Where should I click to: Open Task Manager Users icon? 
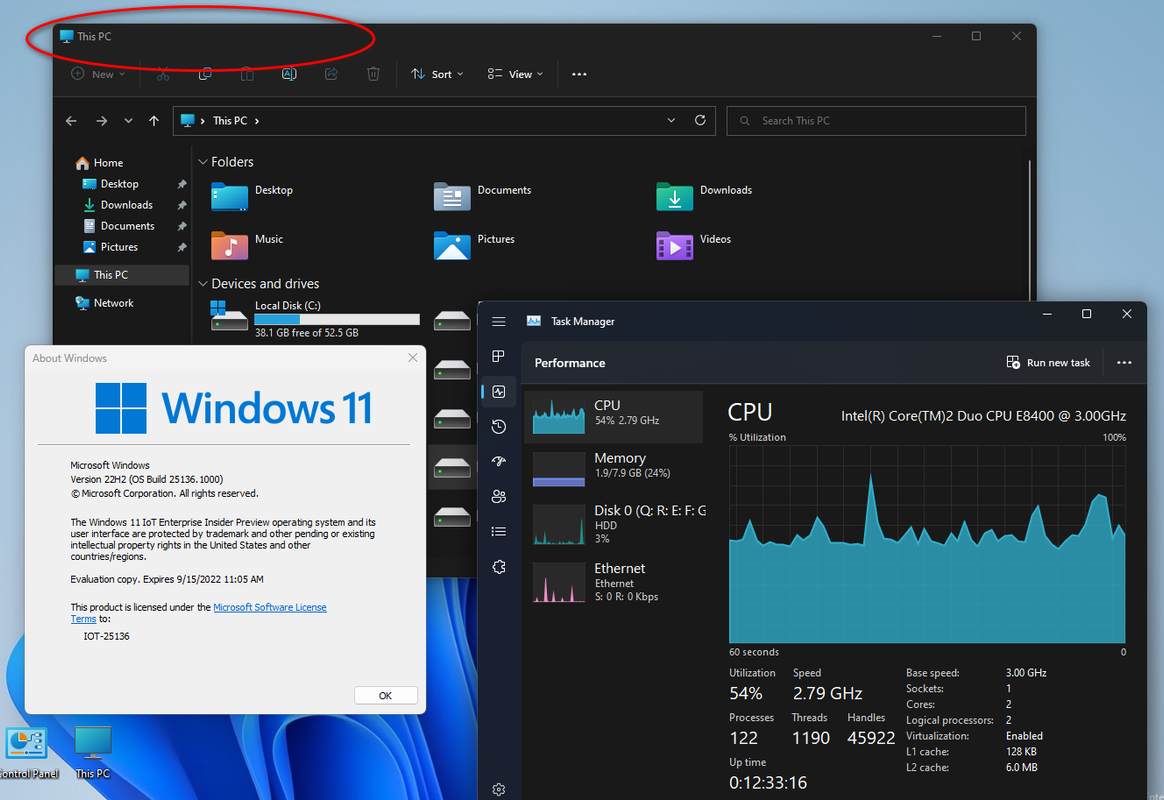click(499, 496)
